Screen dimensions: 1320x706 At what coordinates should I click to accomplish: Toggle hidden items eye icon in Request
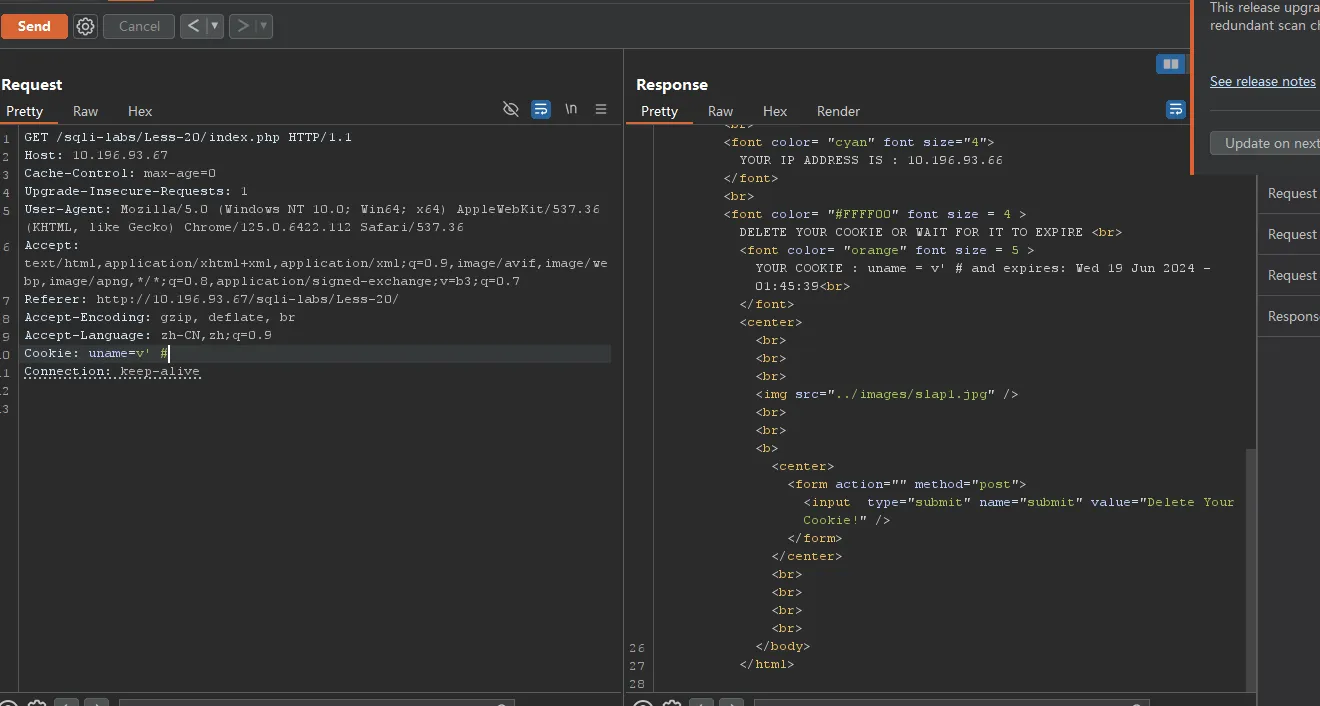coord(511,110)
